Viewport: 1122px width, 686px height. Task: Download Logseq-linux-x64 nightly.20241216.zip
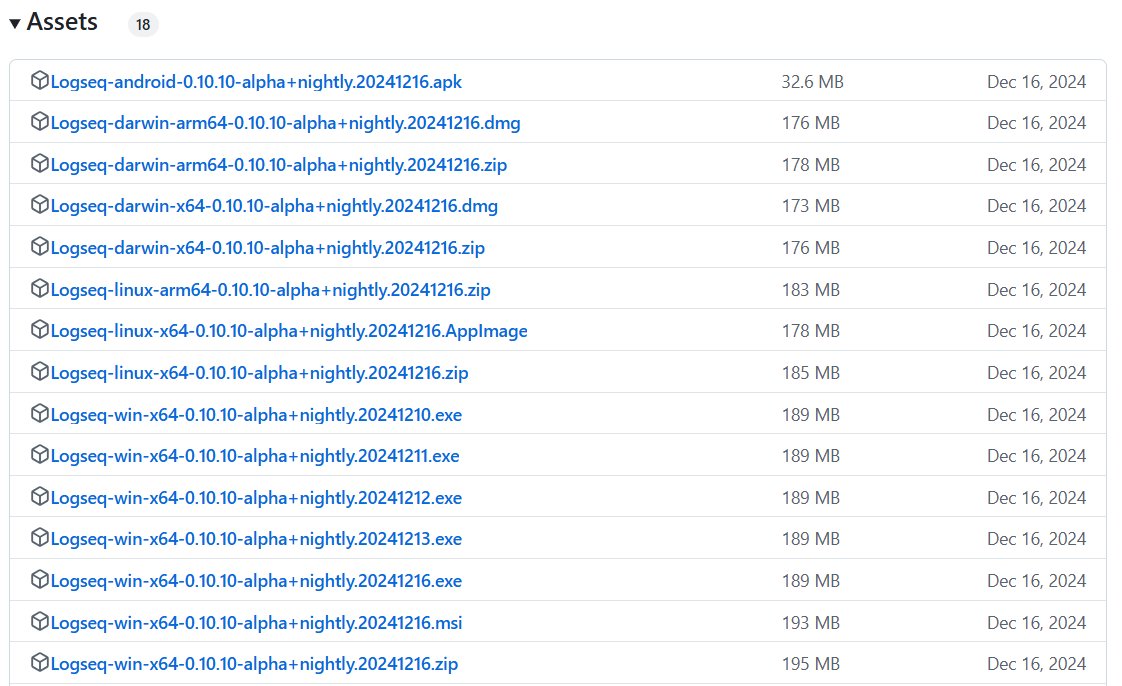(260, 373)
